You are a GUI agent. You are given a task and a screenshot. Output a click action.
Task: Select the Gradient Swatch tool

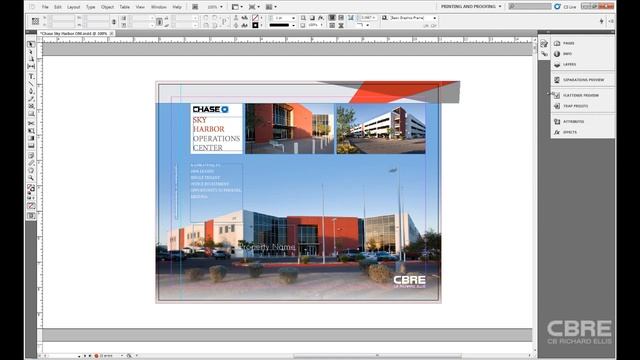click(x=31, y=138)
